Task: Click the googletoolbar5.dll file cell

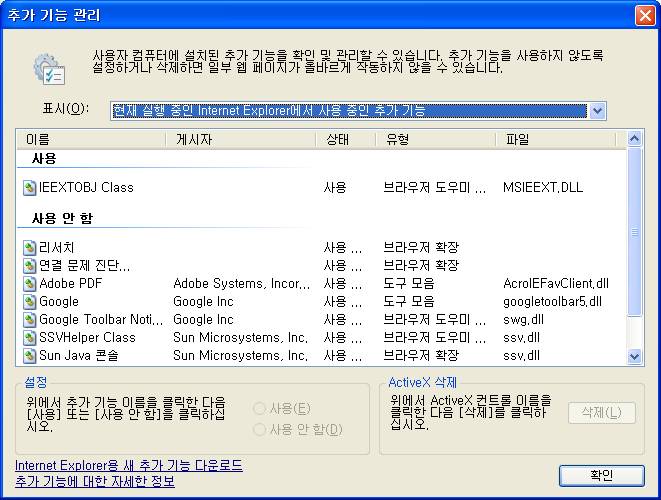Action: click(x=552, y=302)
